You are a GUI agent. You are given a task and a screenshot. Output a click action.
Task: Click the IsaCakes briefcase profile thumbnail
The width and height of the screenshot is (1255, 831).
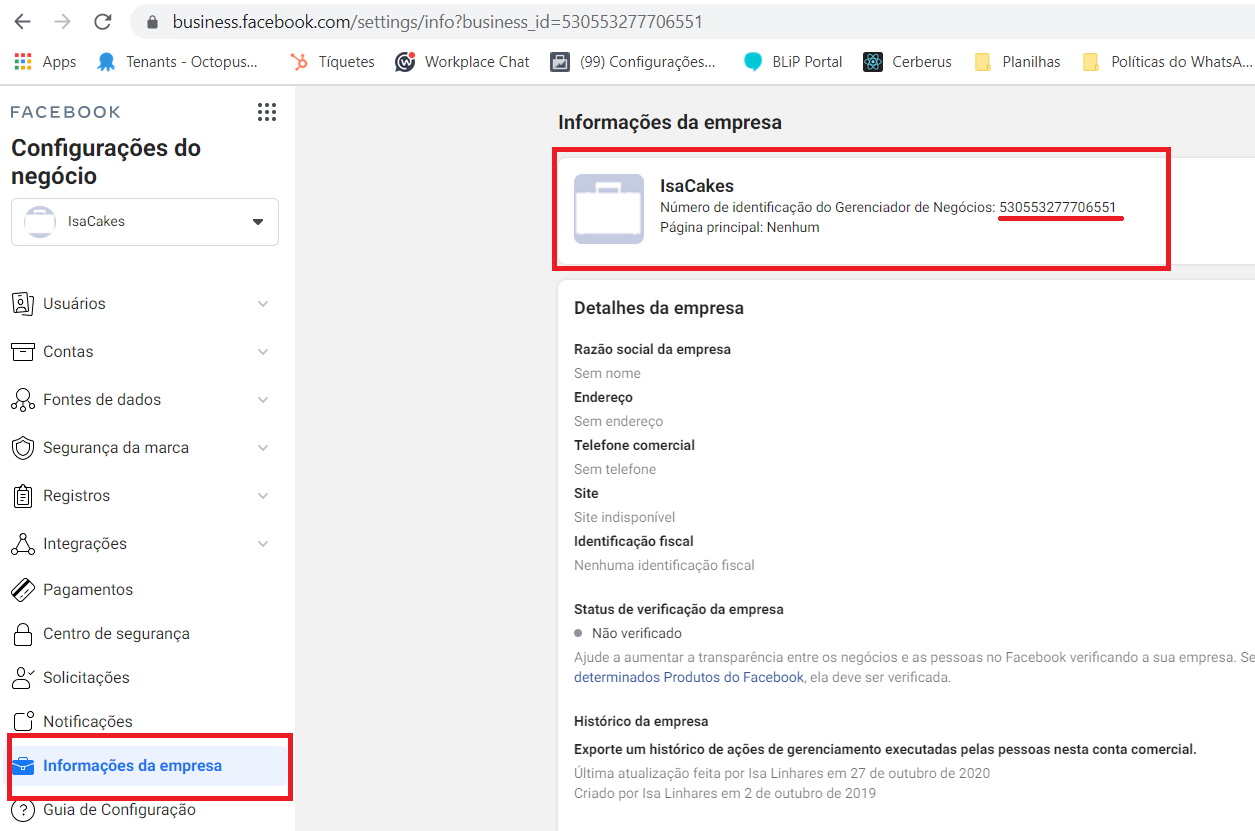609,209
